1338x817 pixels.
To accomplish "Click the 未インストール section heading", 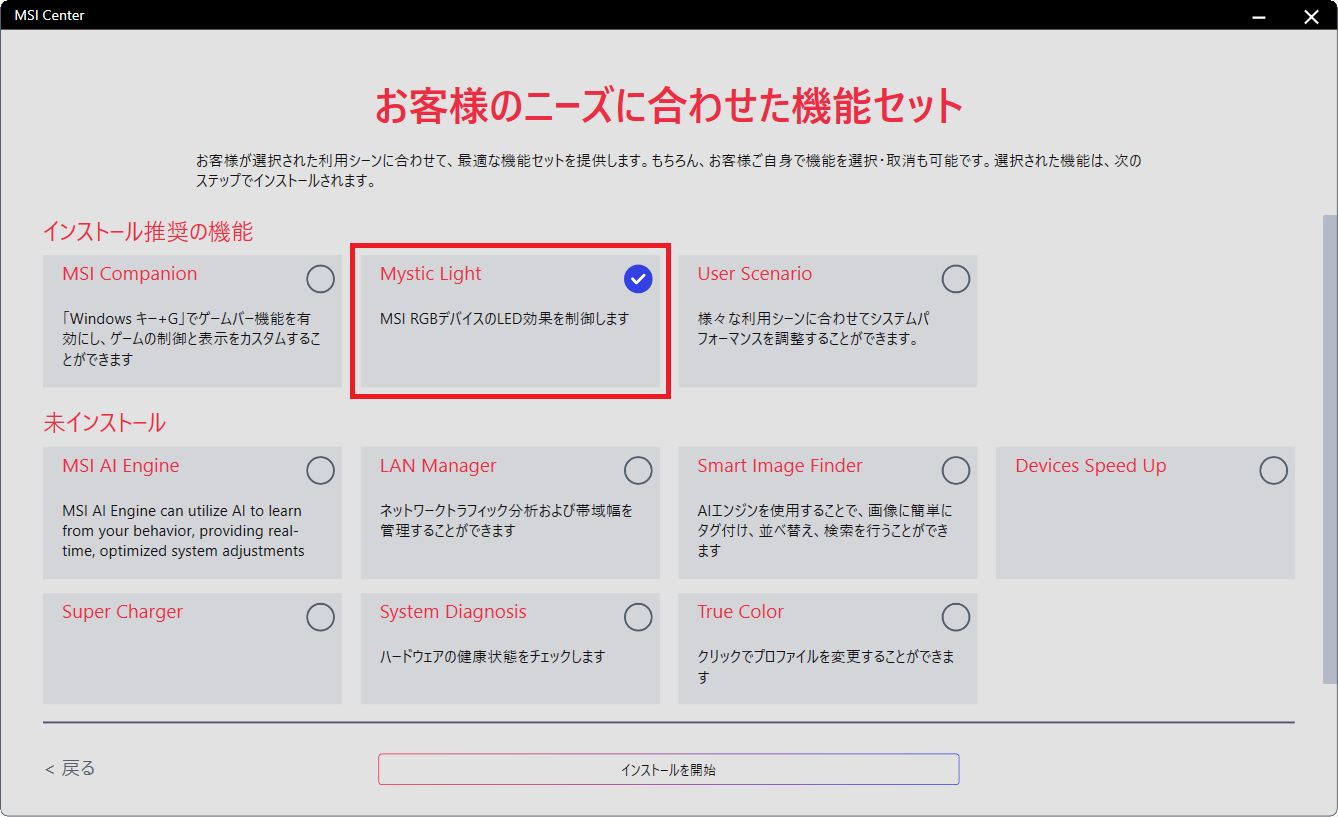I will pos(104,423).
